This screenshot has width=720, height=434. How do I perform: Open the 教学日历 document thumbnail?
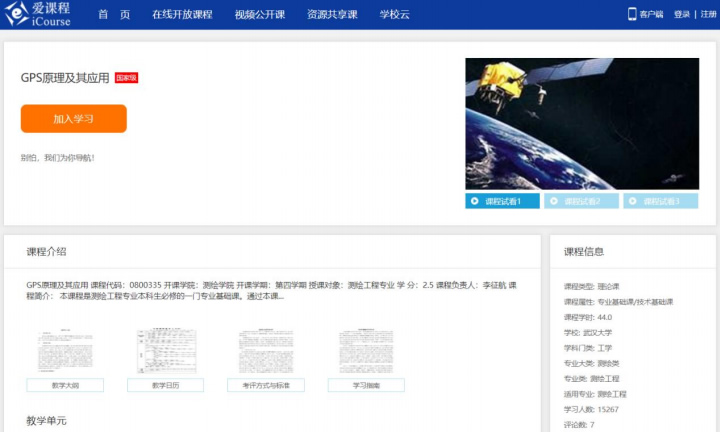tap(165, 351)
